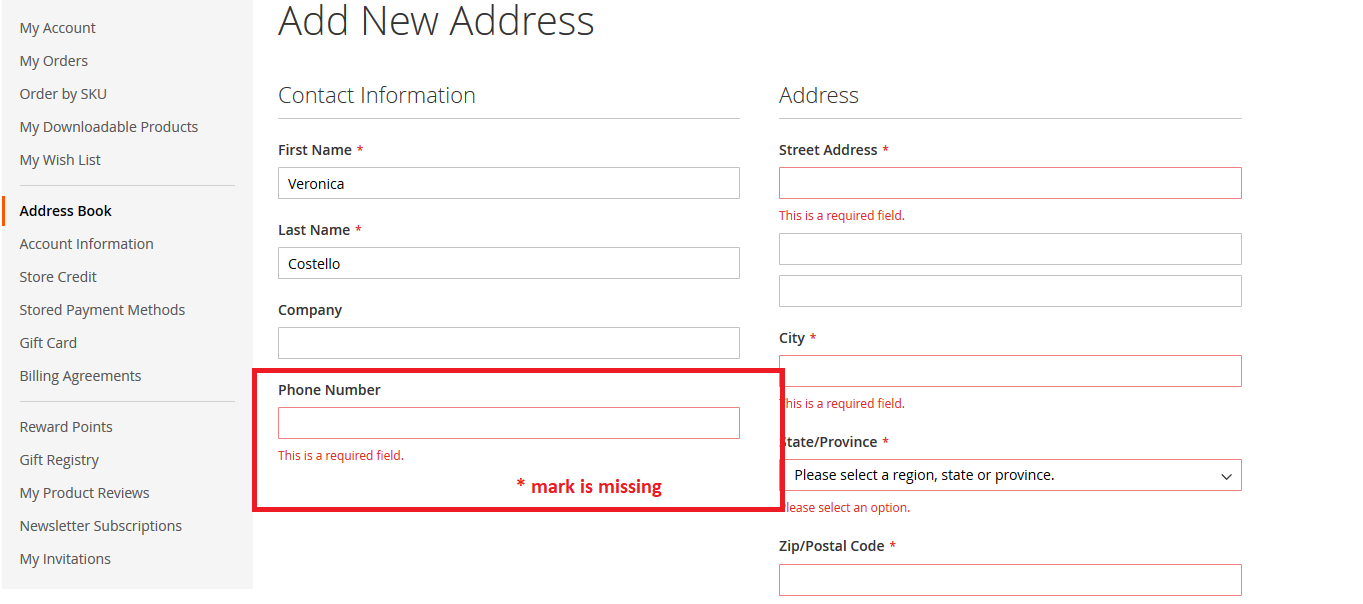Select Address Book in the sidebar
Screen dimensions: 1363x604
point(65,210)
